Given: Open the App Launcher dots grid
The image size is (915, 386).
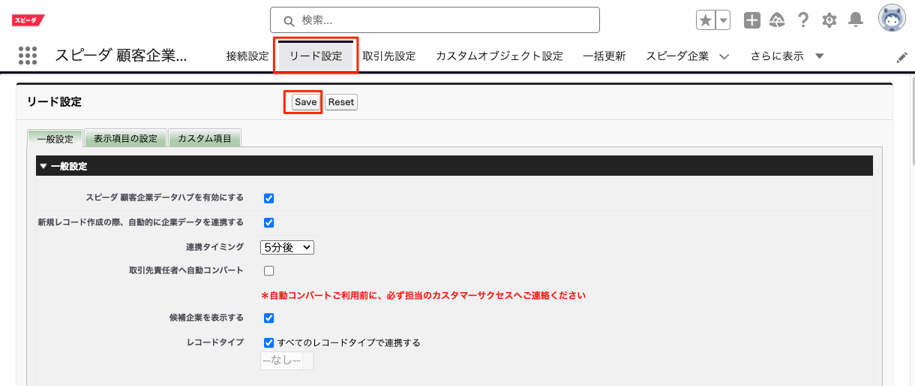Looking at the screenshot, I should (x=27, y=56).
